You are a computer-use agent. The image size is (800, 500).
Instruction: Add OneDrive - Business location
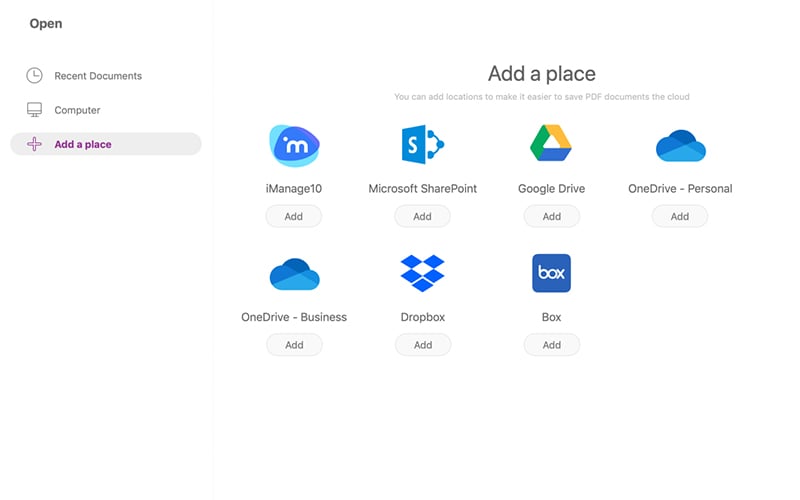tap(294, 345)
